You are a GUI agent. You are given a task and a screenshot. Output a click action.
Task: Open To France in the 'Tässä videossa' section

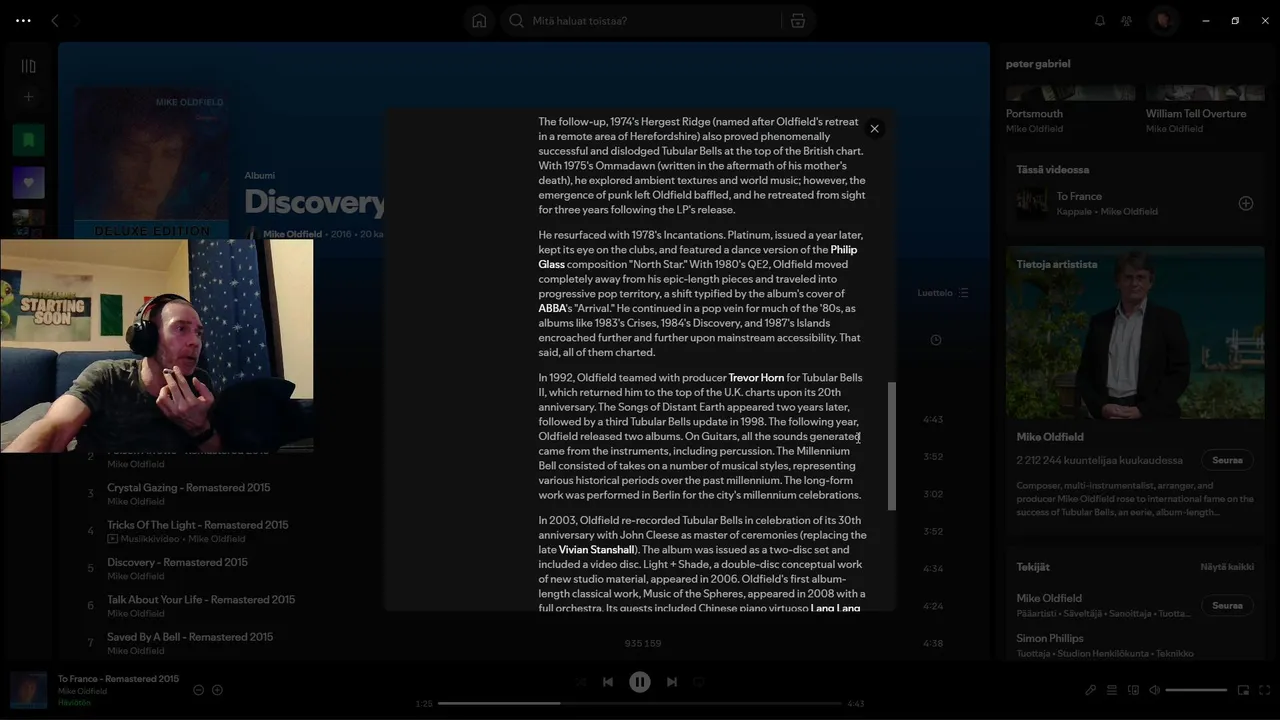click(x=1079, y=196)
